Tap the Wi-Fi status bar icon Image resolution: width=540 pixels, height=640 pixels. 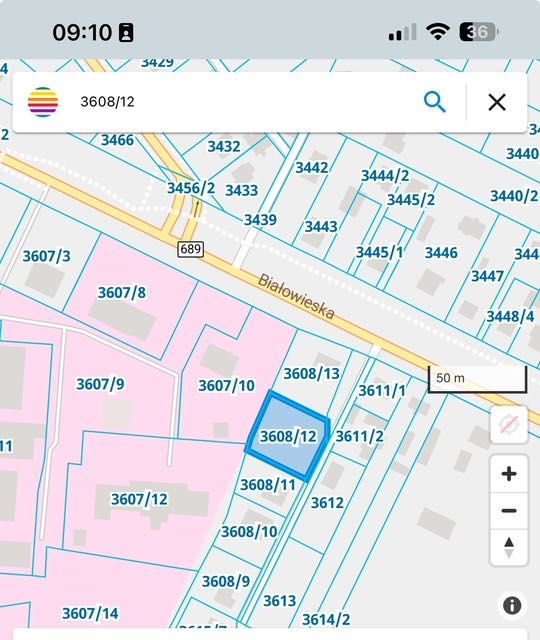coord(438,31)
